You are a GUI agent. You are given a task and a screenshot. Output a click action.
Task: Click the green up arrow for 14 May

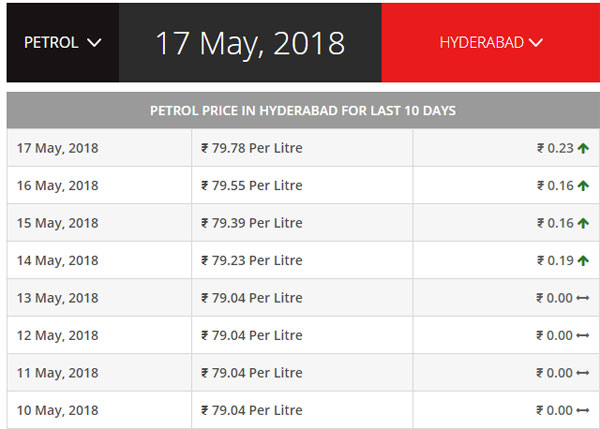[583, 261]
